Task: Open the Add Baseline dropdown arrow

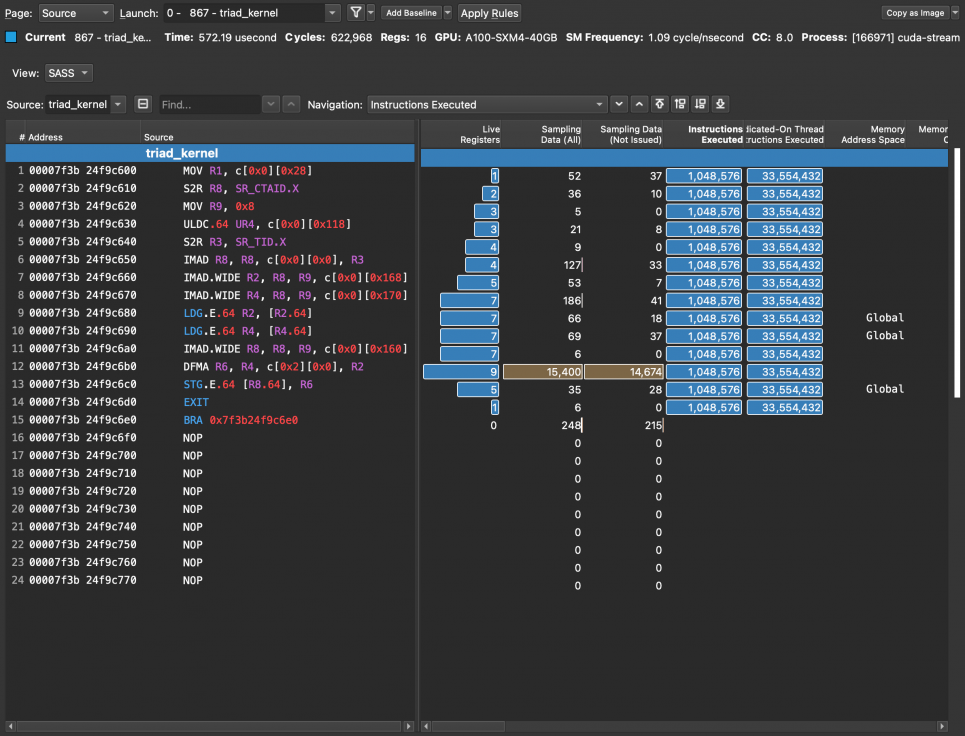Action: [x=447, y=13]
